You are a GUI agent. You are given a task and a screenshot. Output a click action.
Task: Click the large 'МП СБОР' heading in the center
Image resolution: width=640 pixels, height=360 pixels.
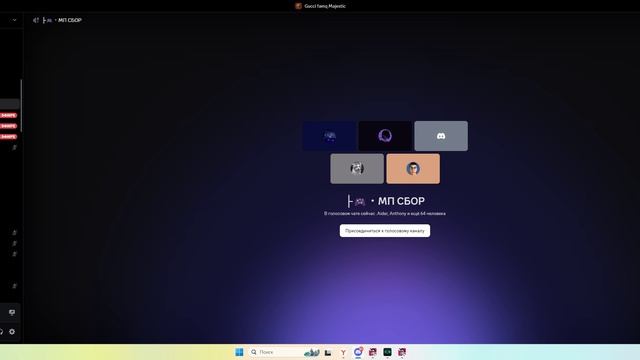[x=401, y=201]
